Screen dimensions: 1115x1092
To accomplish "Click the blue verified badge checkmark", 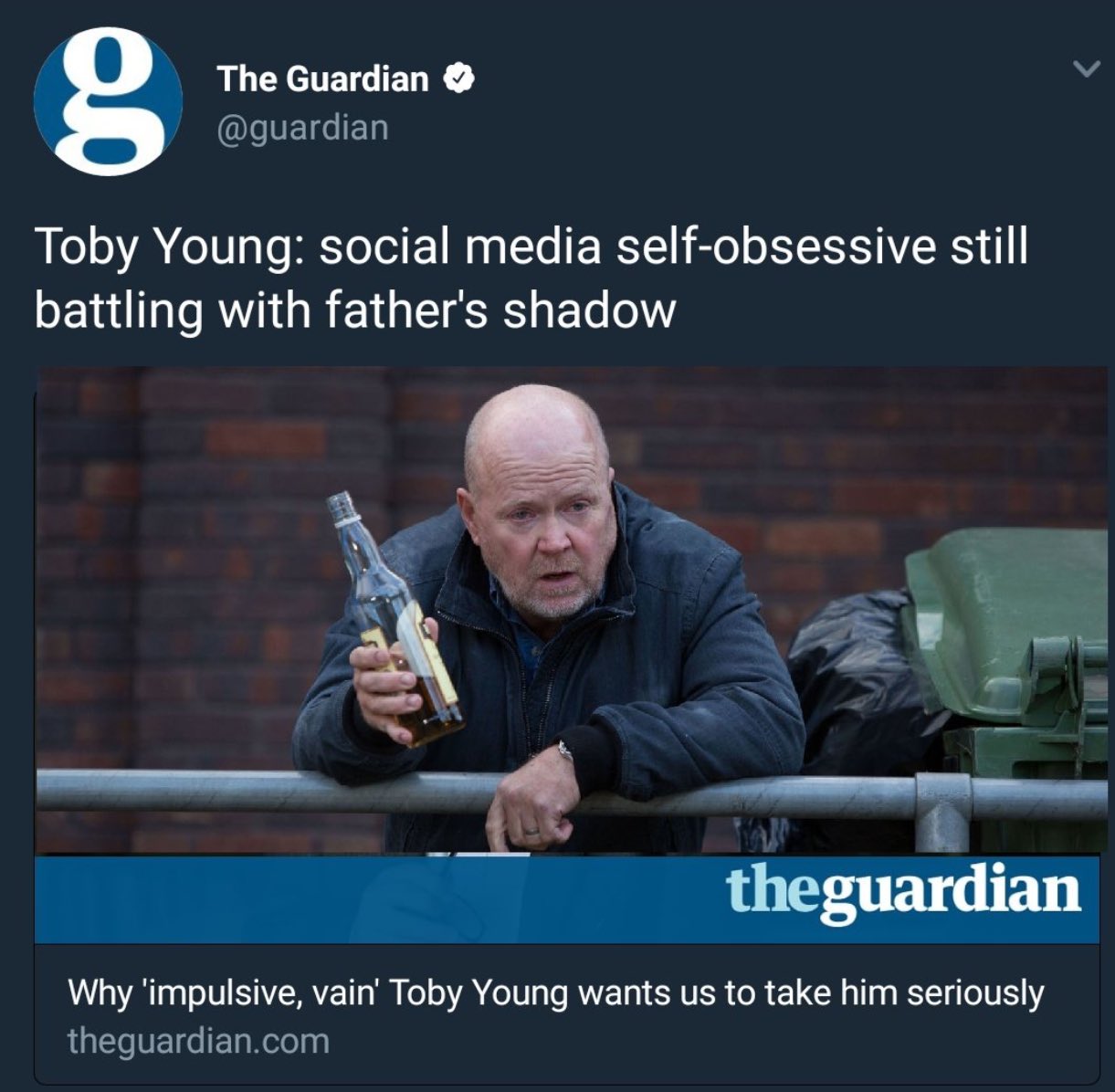I will (x=458, y=79).
